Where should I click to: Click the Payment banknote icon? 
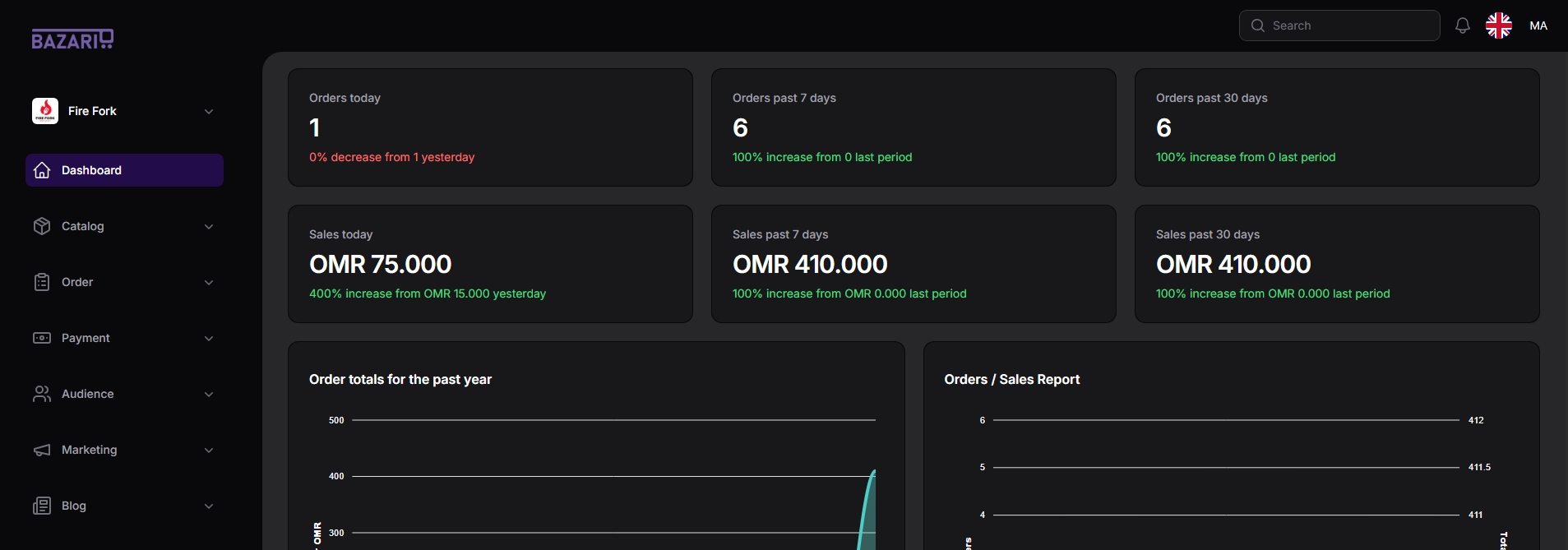[x=42, y=338]
